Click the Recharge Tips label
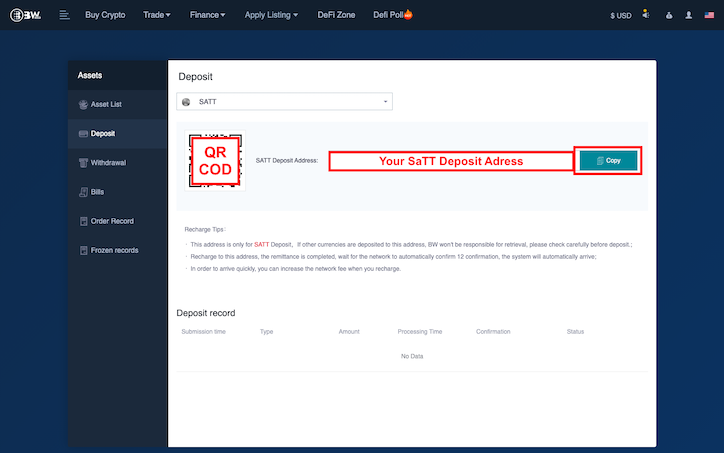Image resolution: width=724 pixels, height=453 pixels. pyautogui.click(x=205, y=230)
